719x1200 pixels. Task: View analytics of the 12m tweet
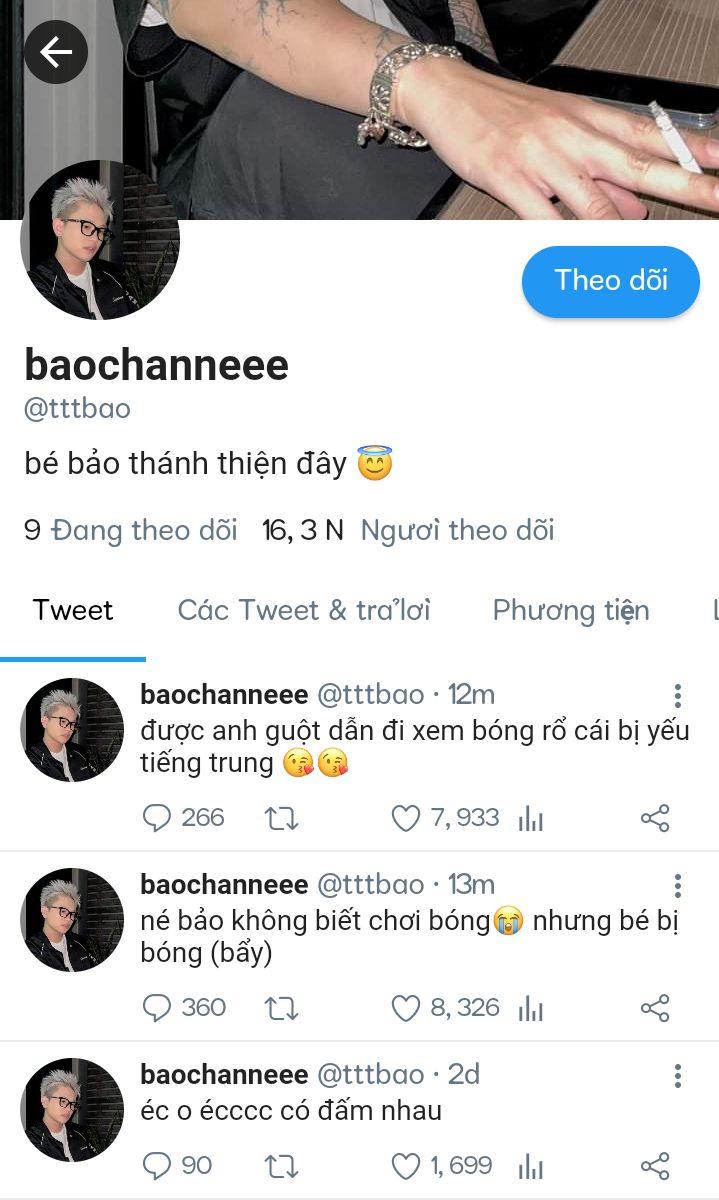(531, 820)
